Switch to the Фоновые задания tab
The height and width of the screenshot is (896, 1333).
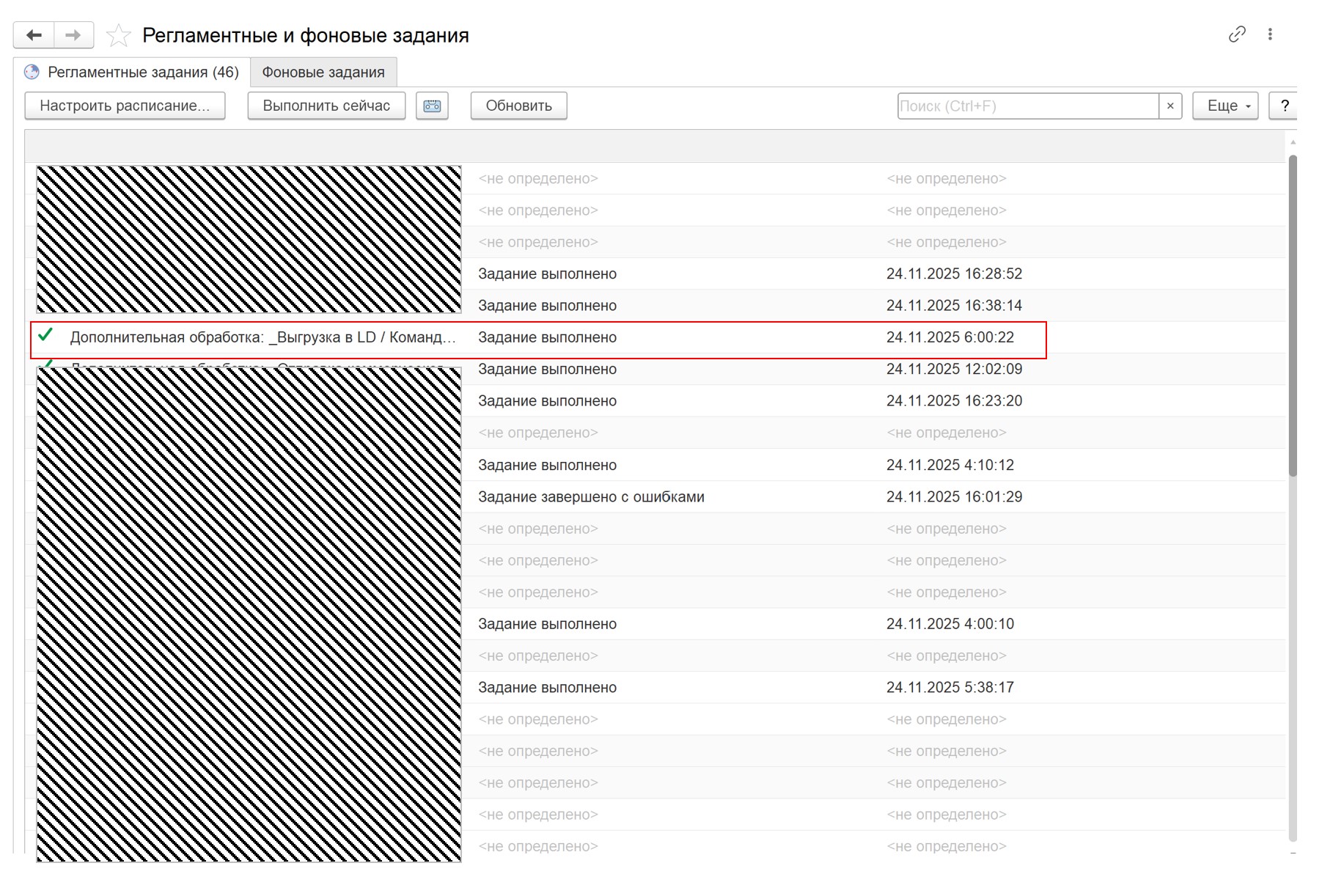pyautogui.click(x=323, y=72)
